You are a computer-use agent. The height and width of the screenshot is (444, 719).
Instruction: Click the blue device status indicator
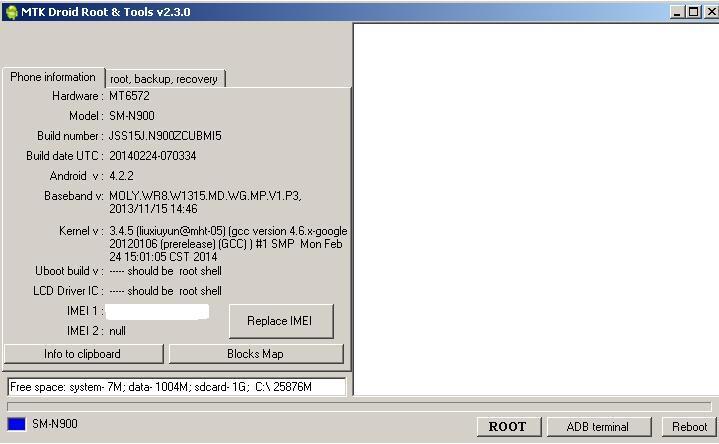tap(16, 425)
